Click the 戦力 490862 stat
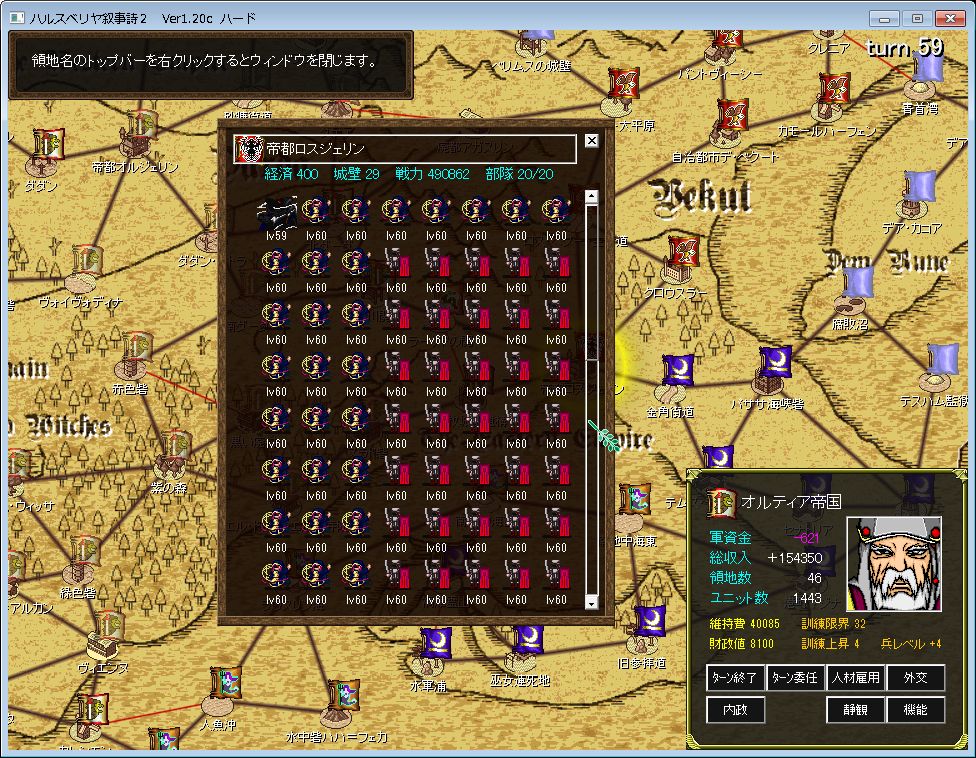This screenshot has width=976, height=758. (x=432, y=174)
